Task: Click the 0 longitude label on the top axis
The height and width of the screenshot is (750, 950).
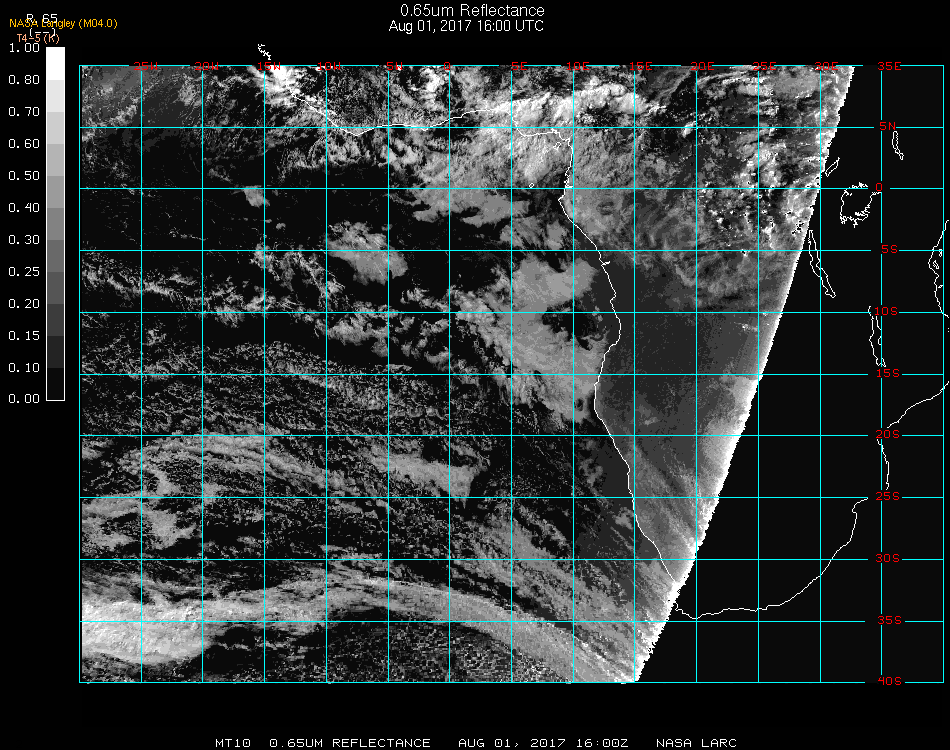Action: 447,66
